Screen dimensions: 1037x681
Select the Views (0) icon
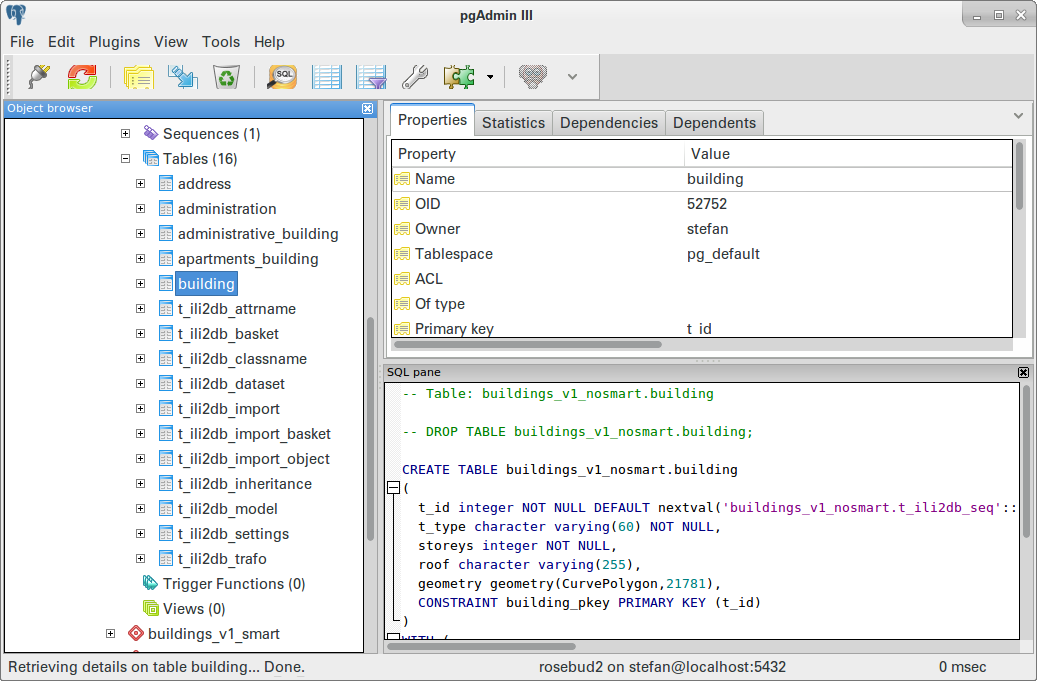pos(151,608)
